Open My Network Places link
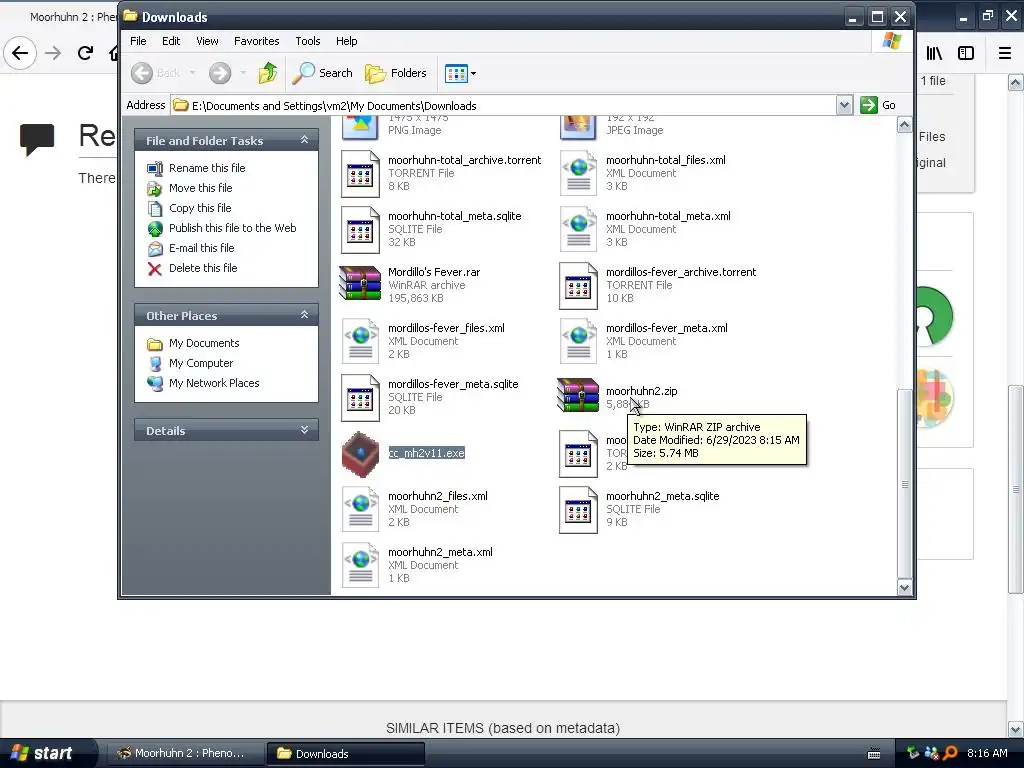 pos(214,383)
